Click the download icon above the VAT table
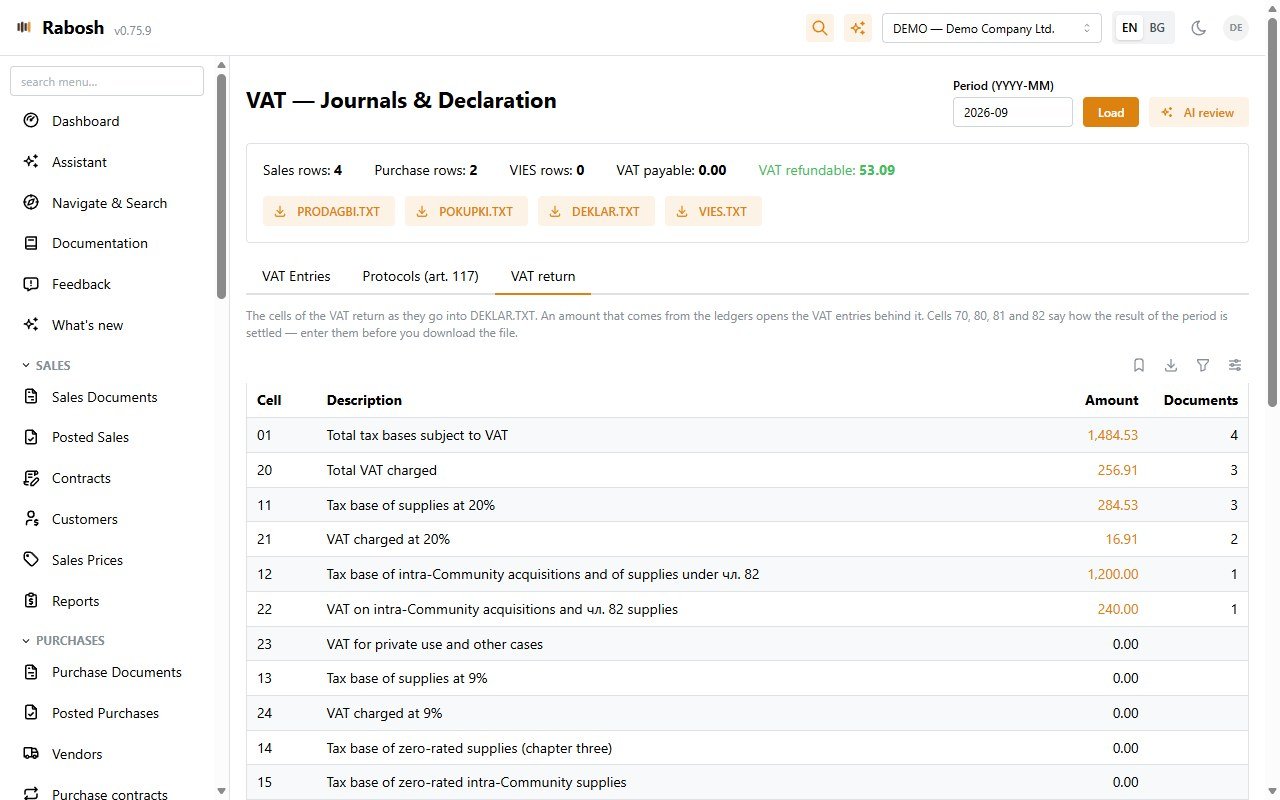The height and width of the screenshot is (800, 1280). (1171, 366)
